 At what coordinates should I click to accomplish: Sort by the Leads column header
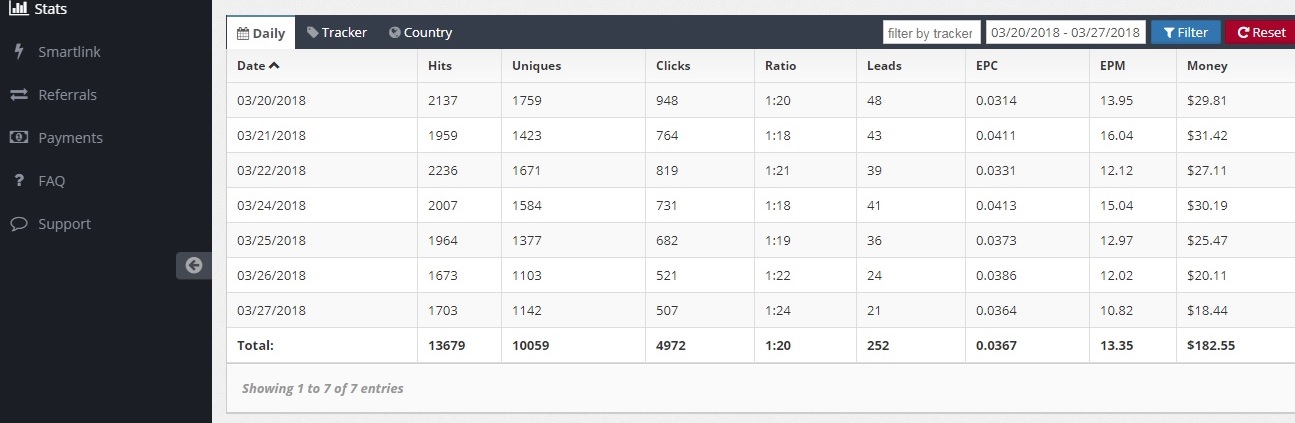point(884,66)
